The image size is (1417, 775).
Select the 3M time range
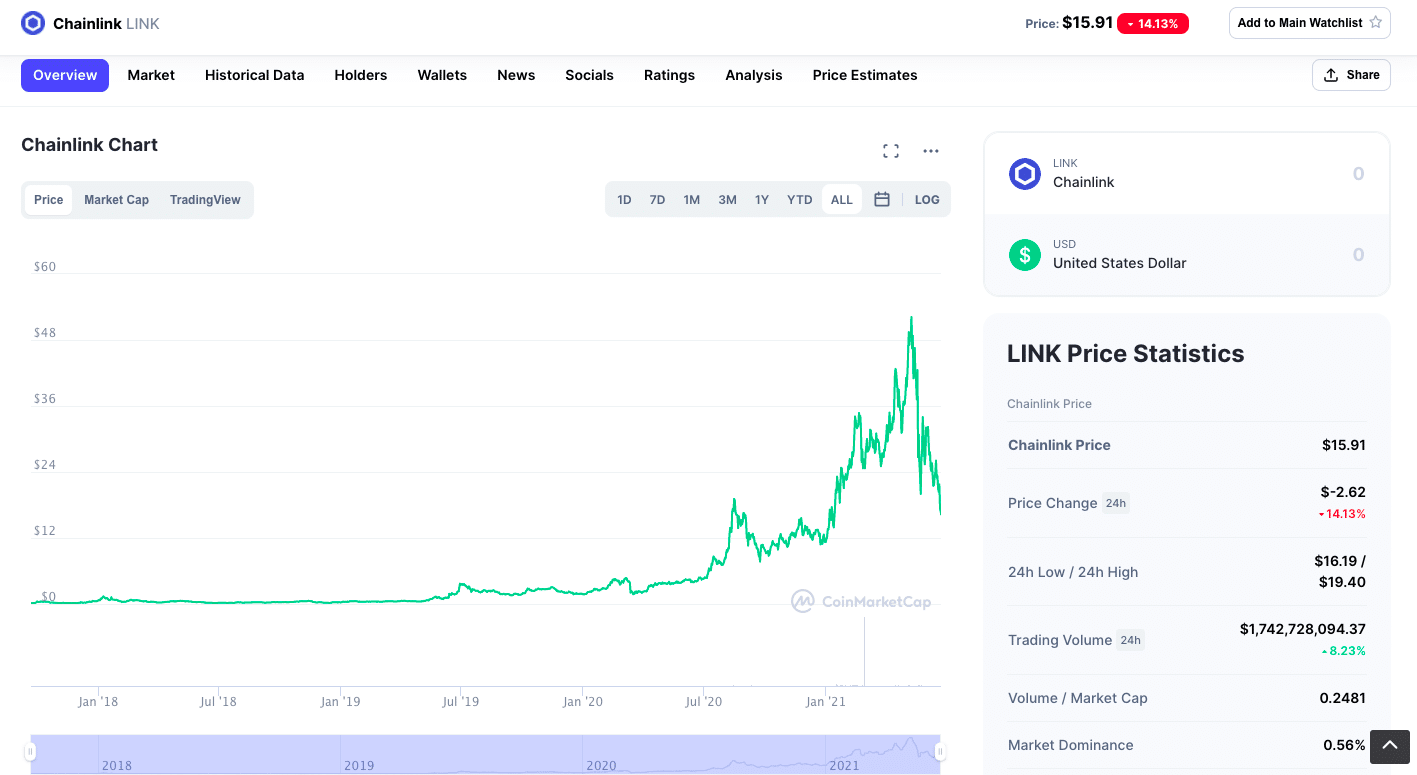pyautogui.click(x=727, y=200)
